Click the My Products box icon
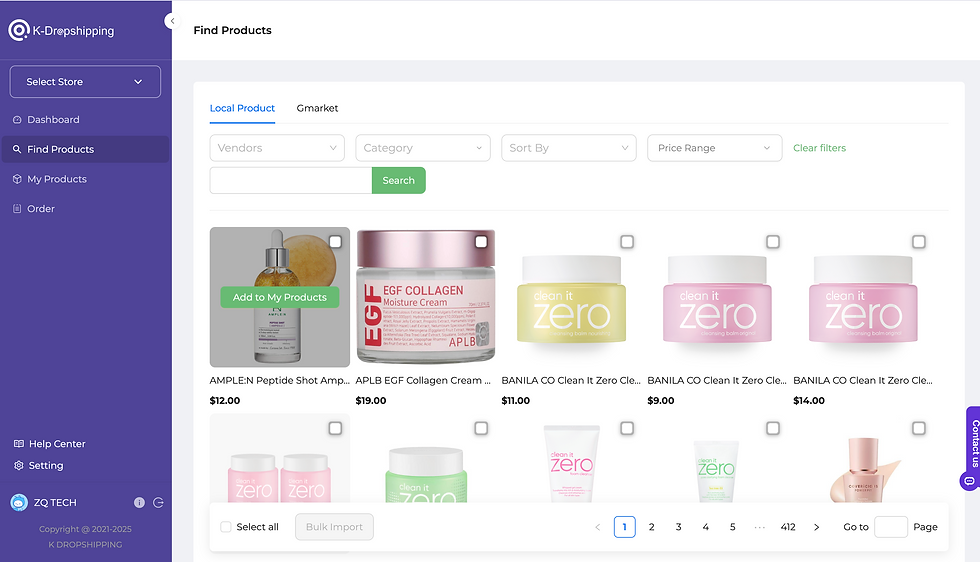980x562 pixels. click(x=17, y=179)
